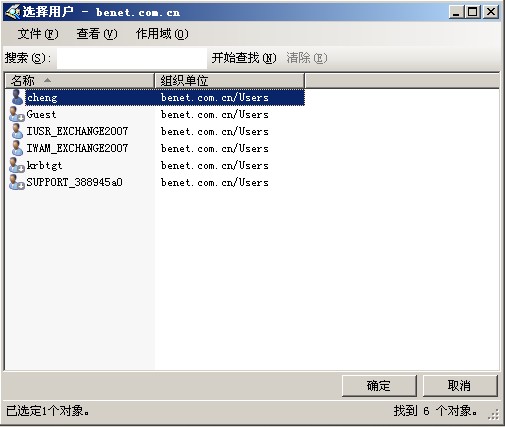505x427 pixels.
Task: Sort by the 名称 column header
Action: tap(80, 80)
